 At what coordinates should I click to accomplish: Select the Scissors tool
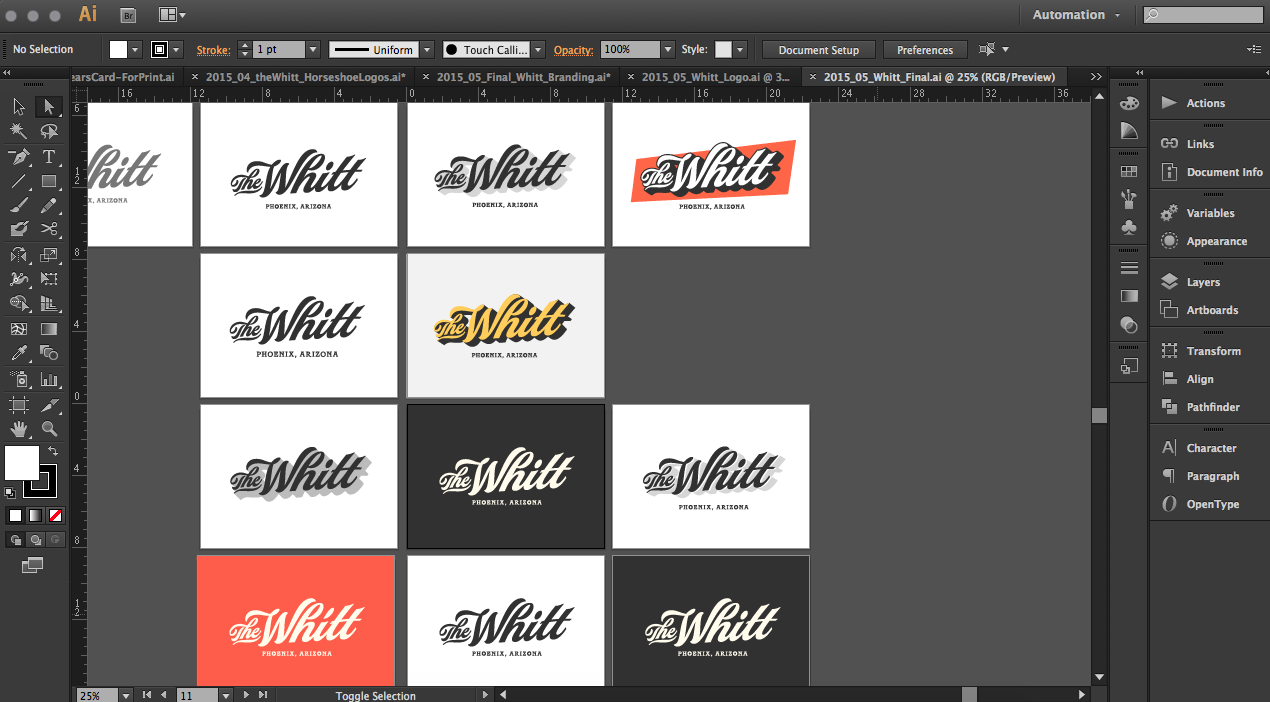48,229
